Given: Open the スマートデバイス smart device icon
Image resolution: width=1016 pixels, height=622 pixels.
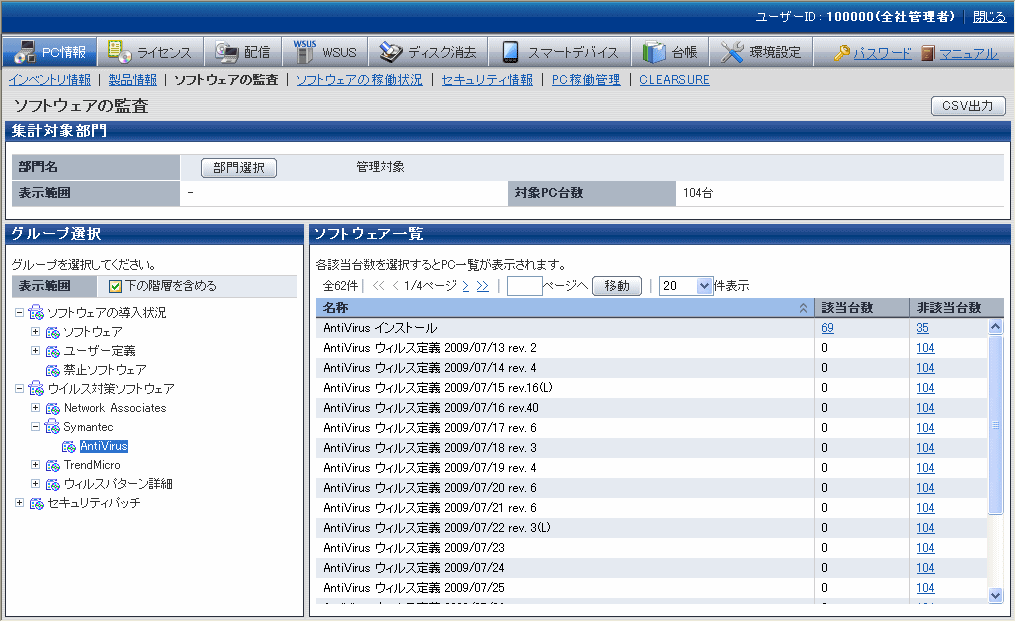Looking at the screenshot, I should tap(510, 52).
